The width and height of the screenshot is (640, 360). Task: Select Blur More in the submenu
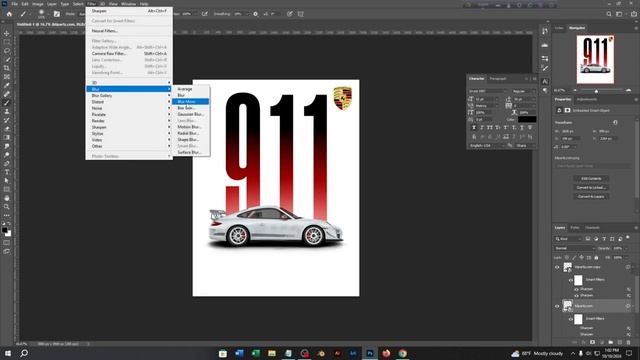[191, 102]
